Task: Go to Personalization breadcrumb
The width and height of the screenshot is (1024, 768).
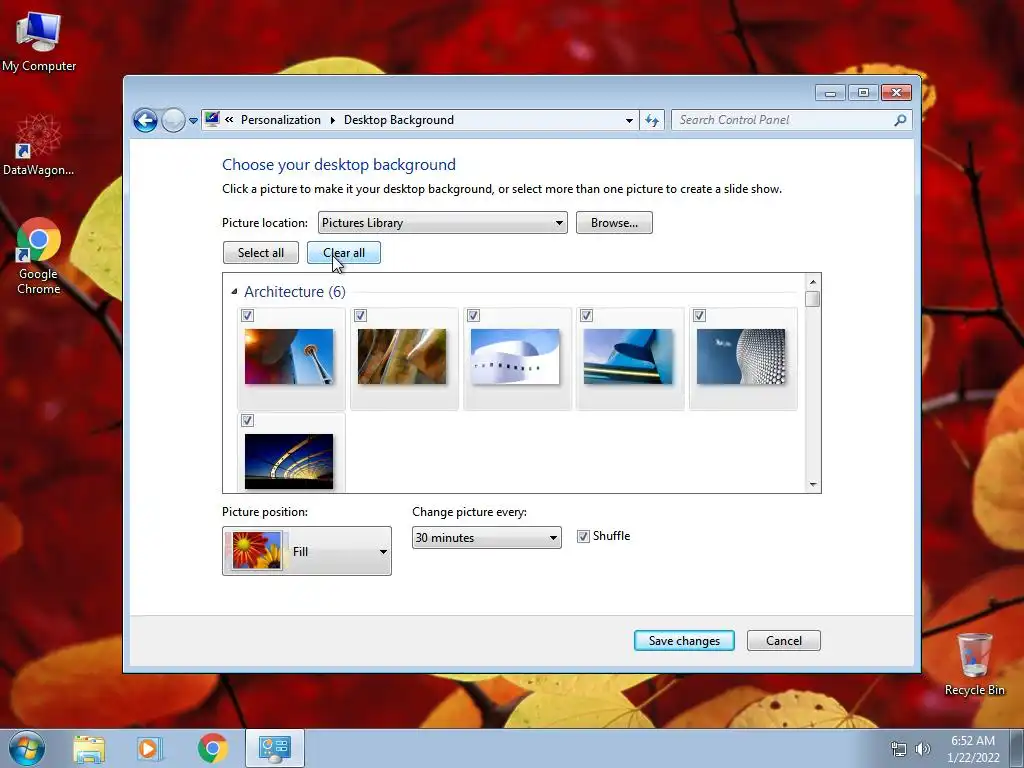Action: pos(281,120)
